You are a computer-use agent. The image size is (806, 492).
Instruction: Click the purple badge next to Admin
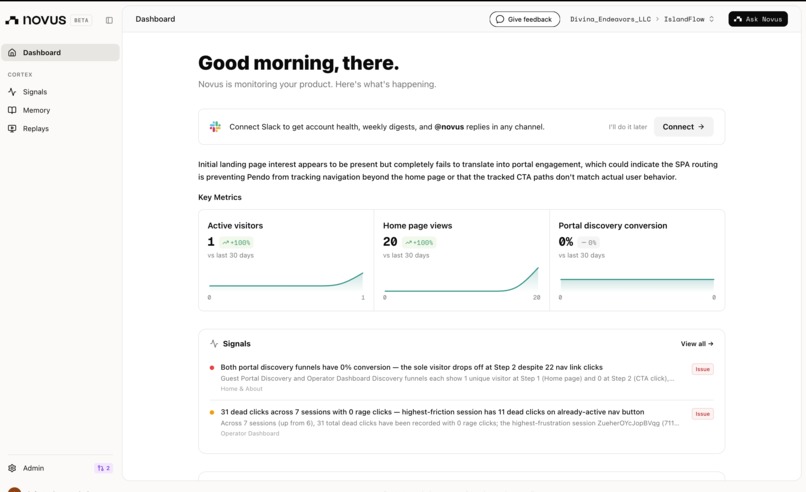103,468
